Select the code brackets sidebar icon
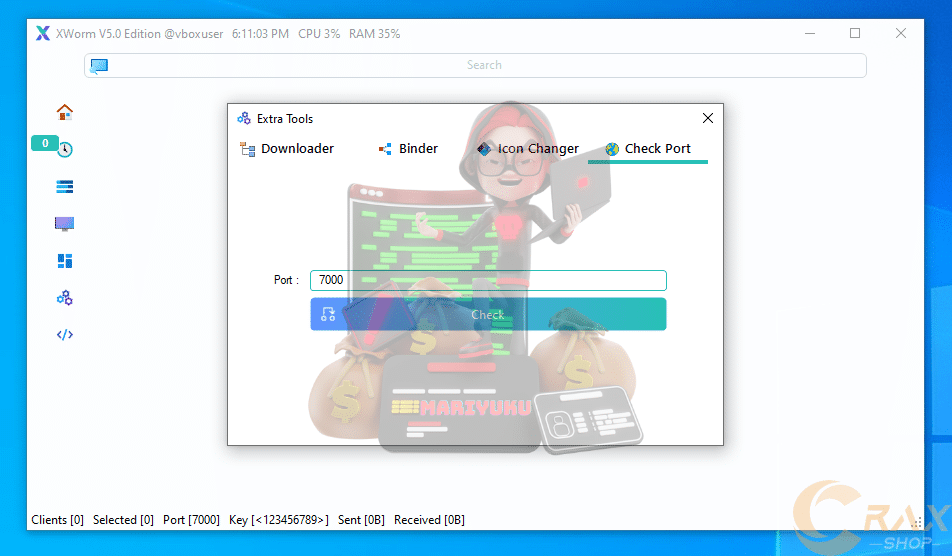Viewport: 952px width, 556px height. (x=65, y=335)
